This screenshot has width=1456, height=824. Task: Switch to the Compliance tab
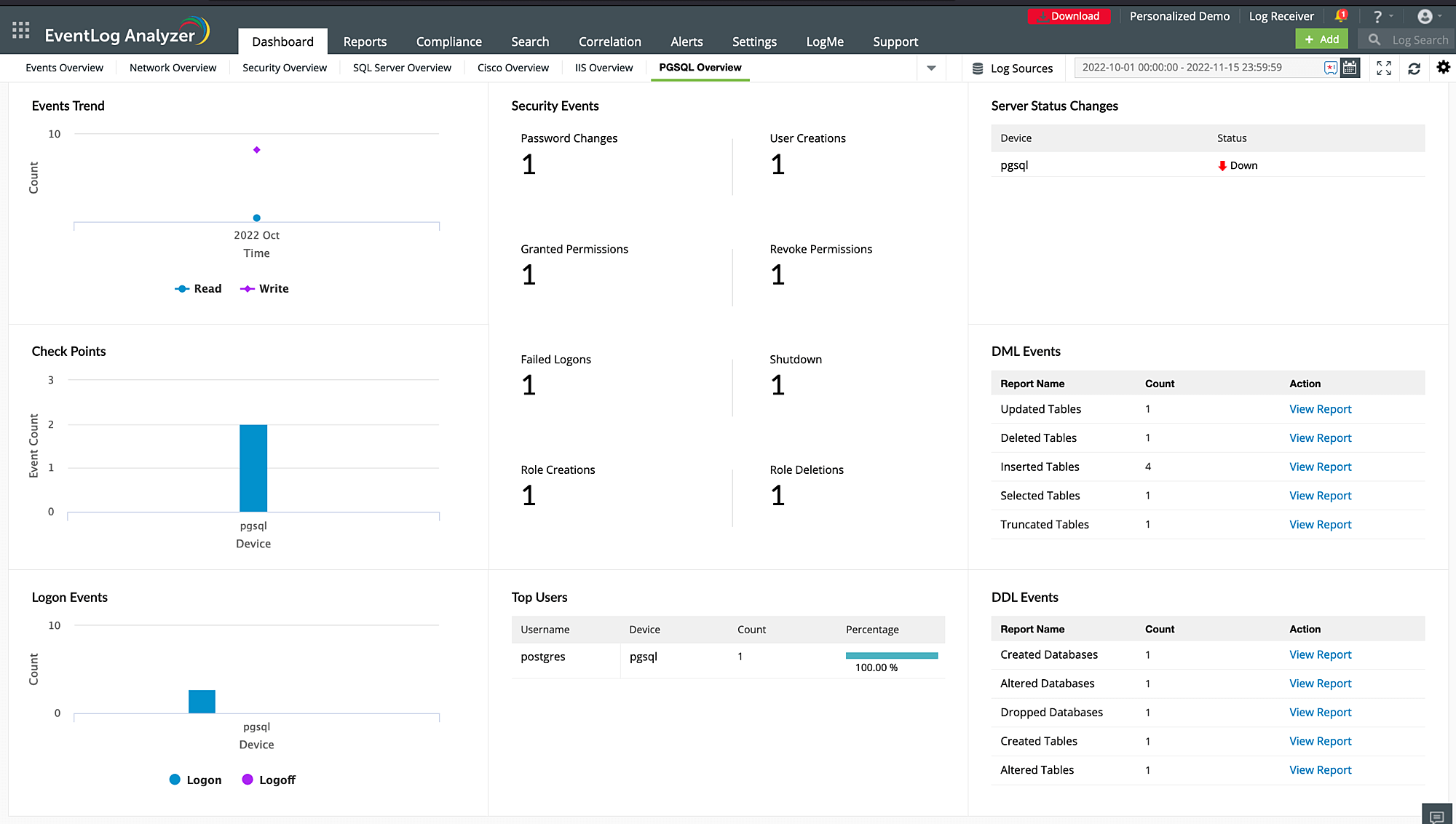tap(448, 41)
